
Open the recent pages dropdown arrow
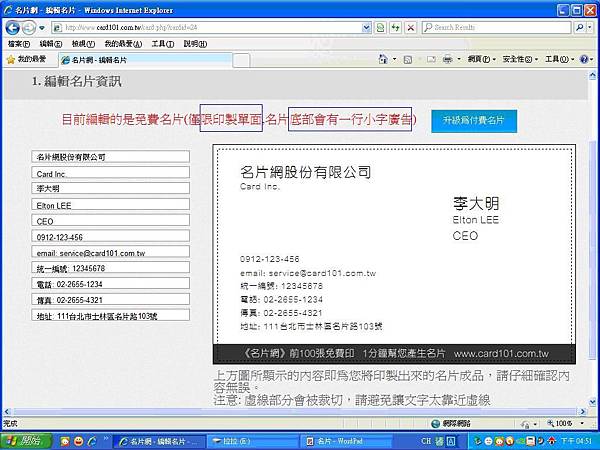coord(42,28)
